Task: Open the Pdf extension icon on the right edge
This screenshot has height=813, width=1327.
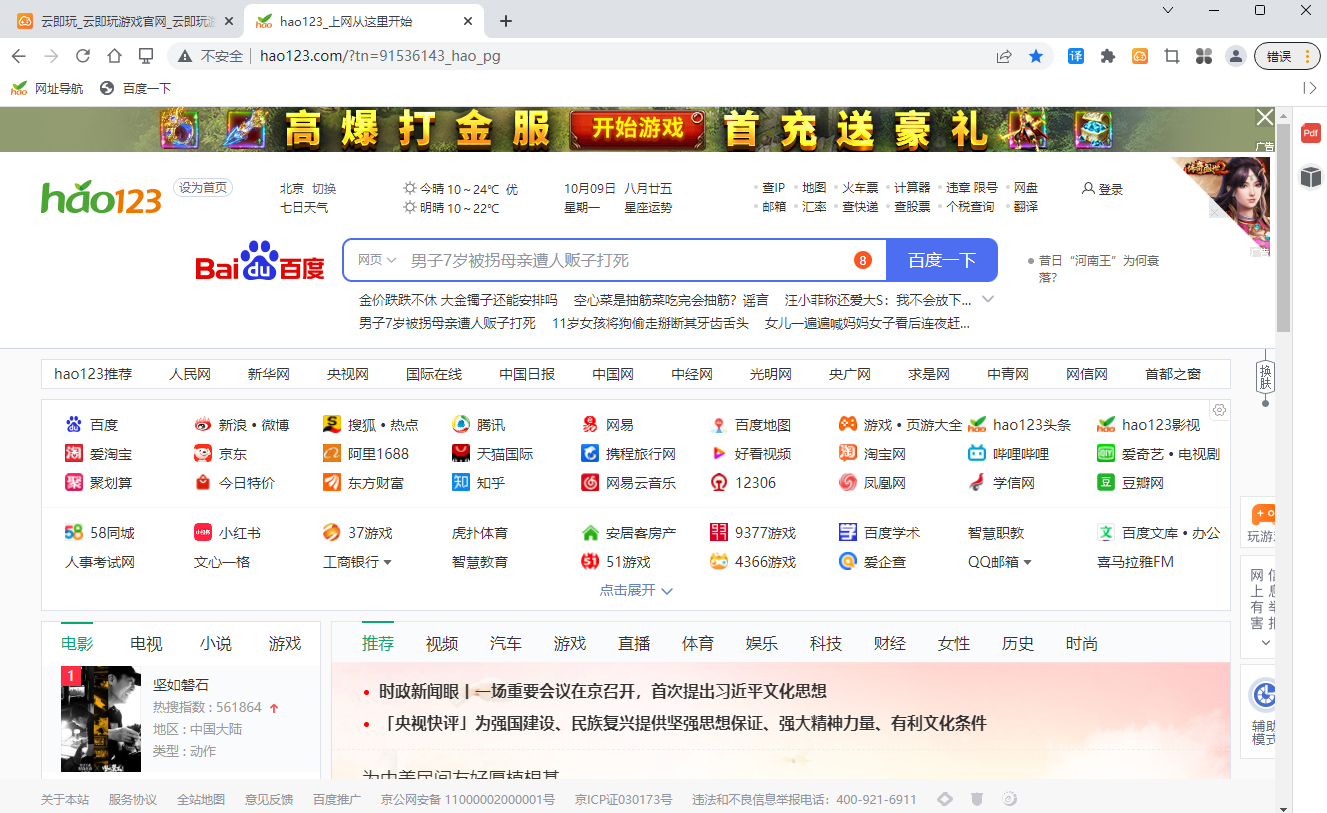Action: pyautogui.click(x=1310, y=132)
